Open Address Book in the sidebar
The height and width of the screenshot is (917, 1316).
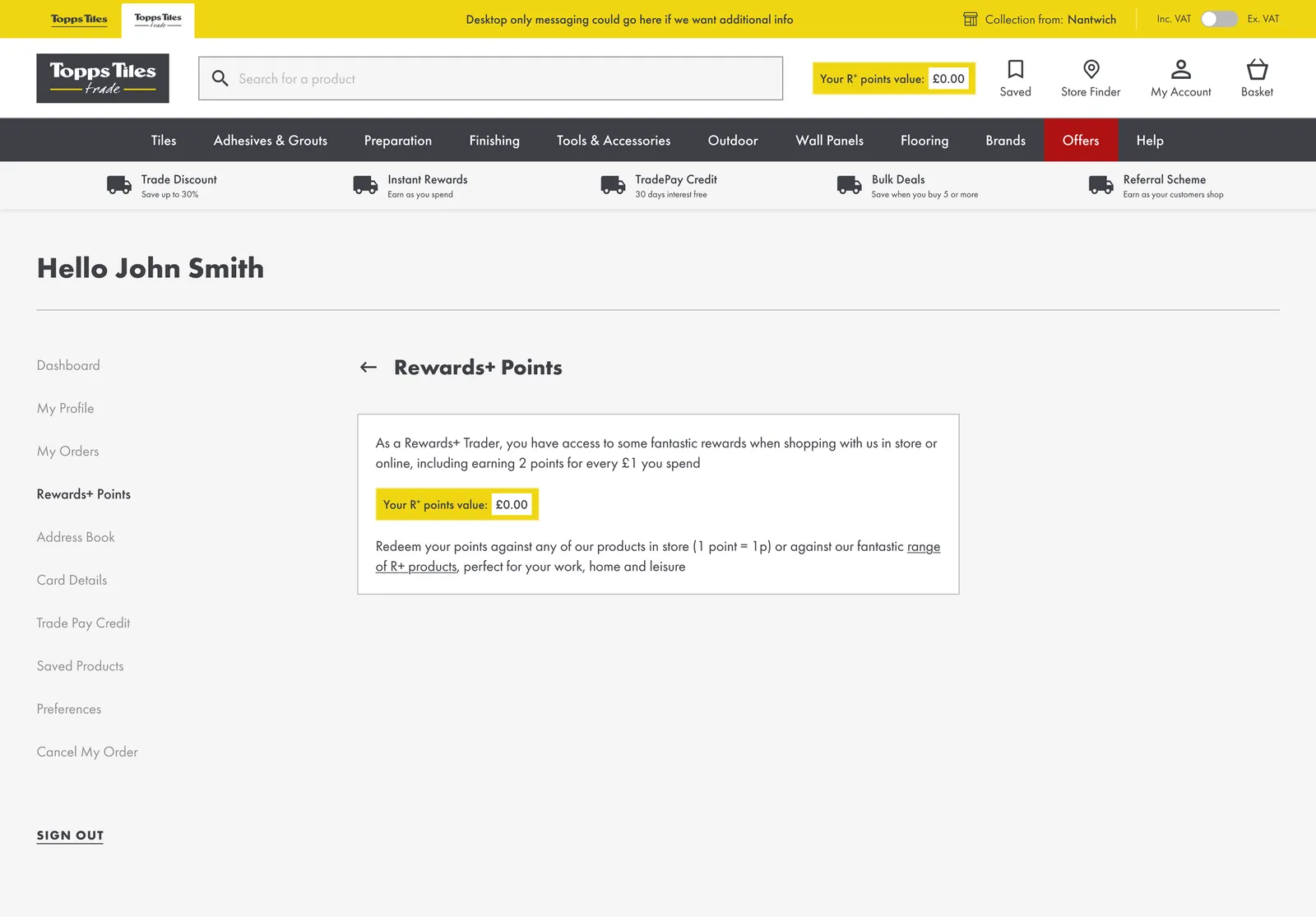click(76, 537)
